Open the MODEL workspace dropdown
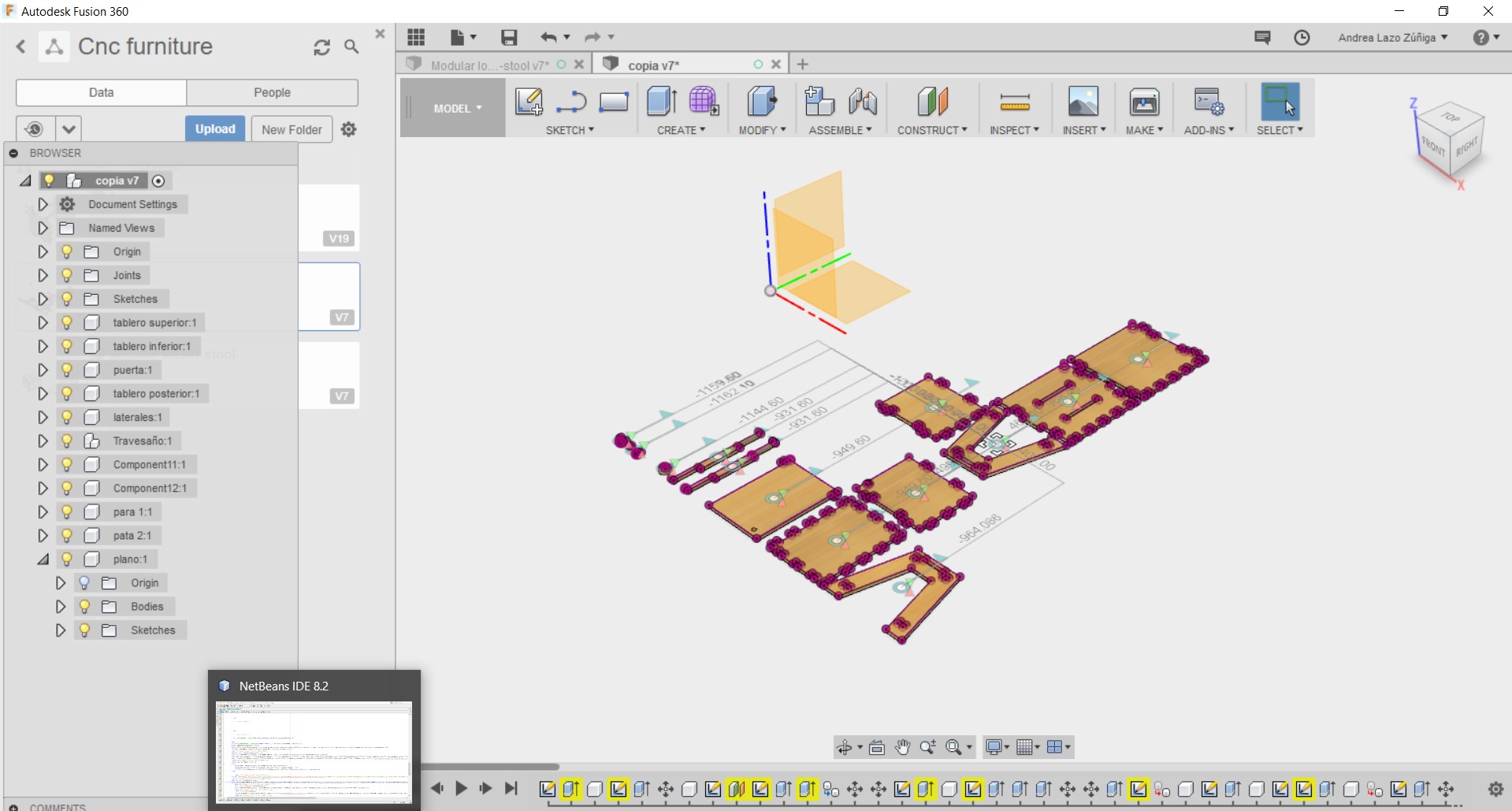Screen dimensions: 1512x811 pyautogui.click(x=457, y=109)
